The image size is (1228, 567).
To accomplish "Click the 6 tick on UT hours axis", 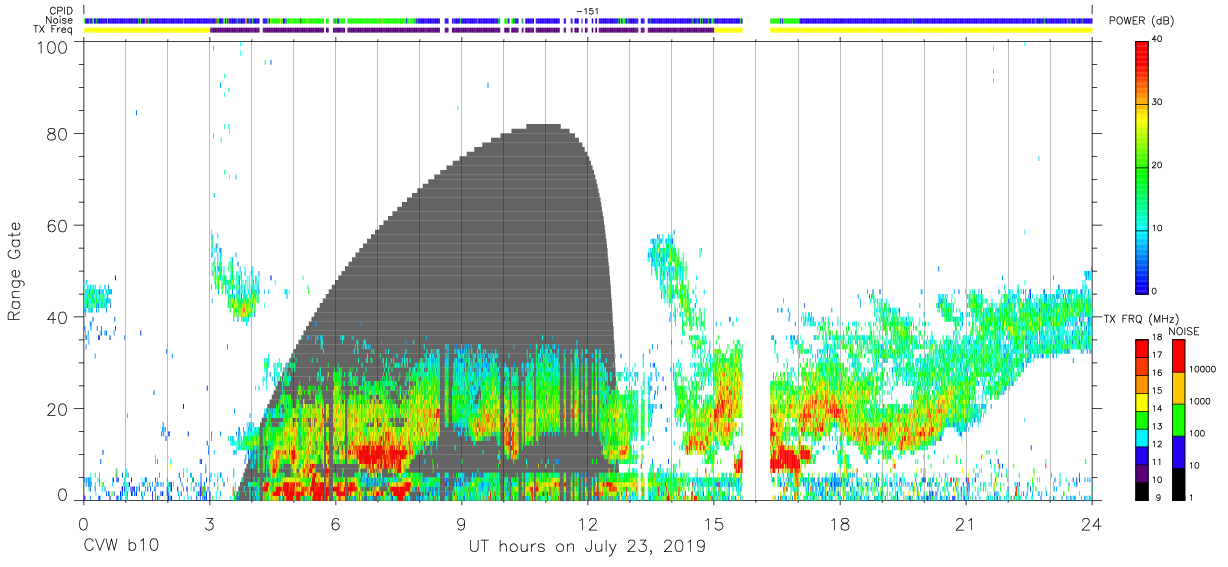I will [335, 523].
